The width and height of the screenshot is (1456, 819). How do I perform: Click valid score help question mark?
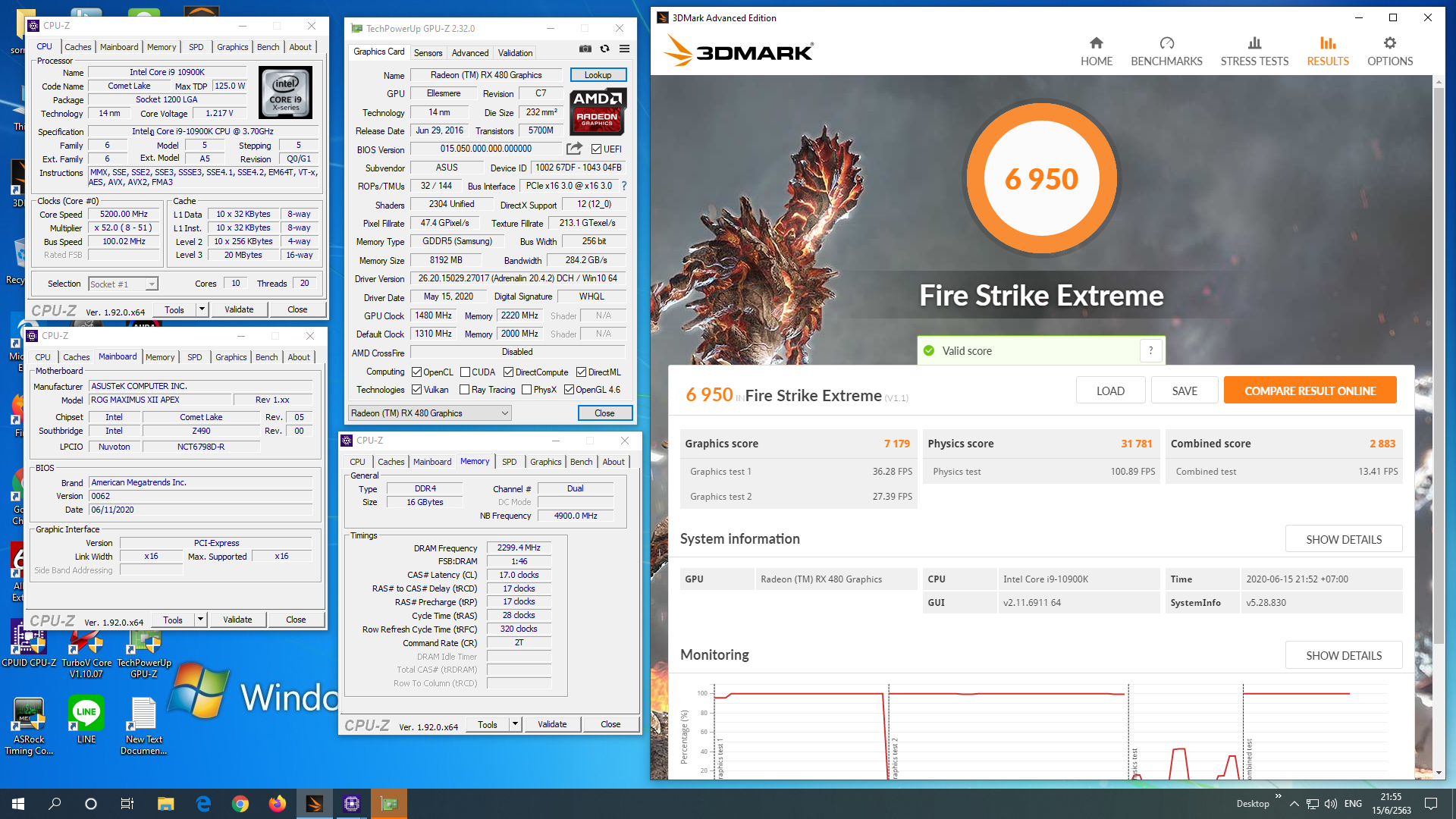[x=1150, y=350]
